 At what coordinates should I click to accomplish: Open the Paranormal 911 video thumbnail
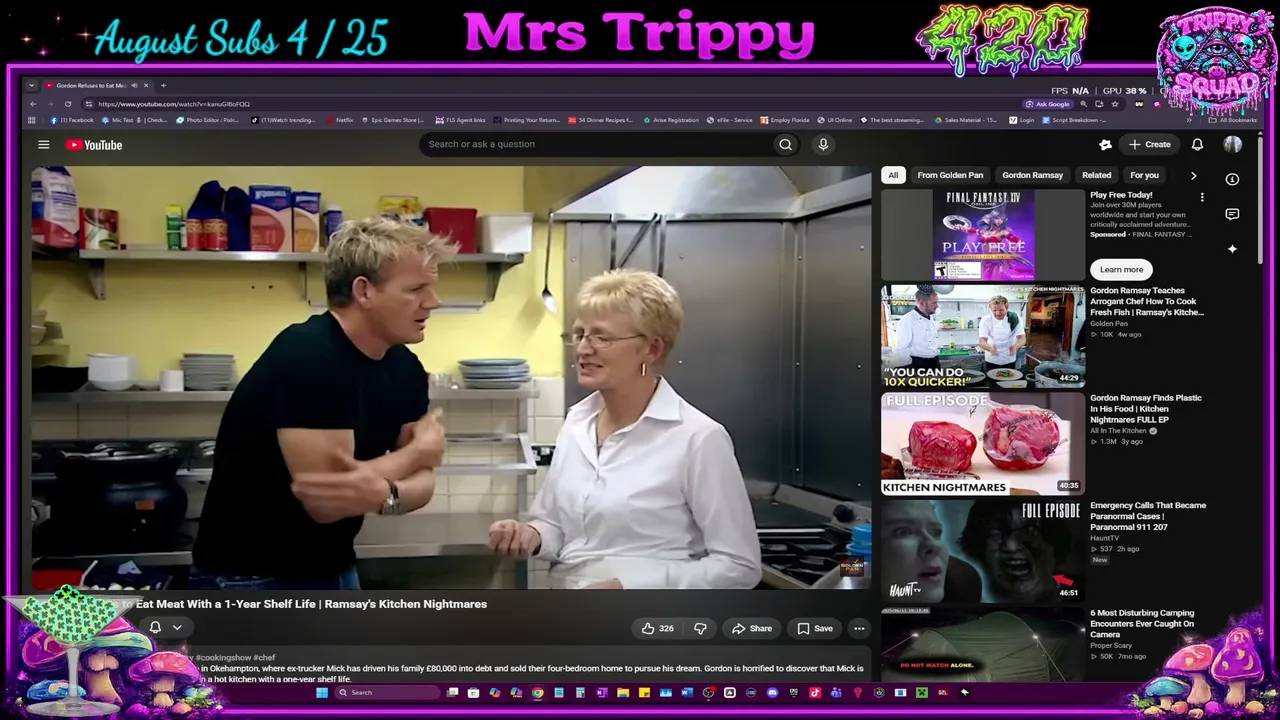[983, 551]
